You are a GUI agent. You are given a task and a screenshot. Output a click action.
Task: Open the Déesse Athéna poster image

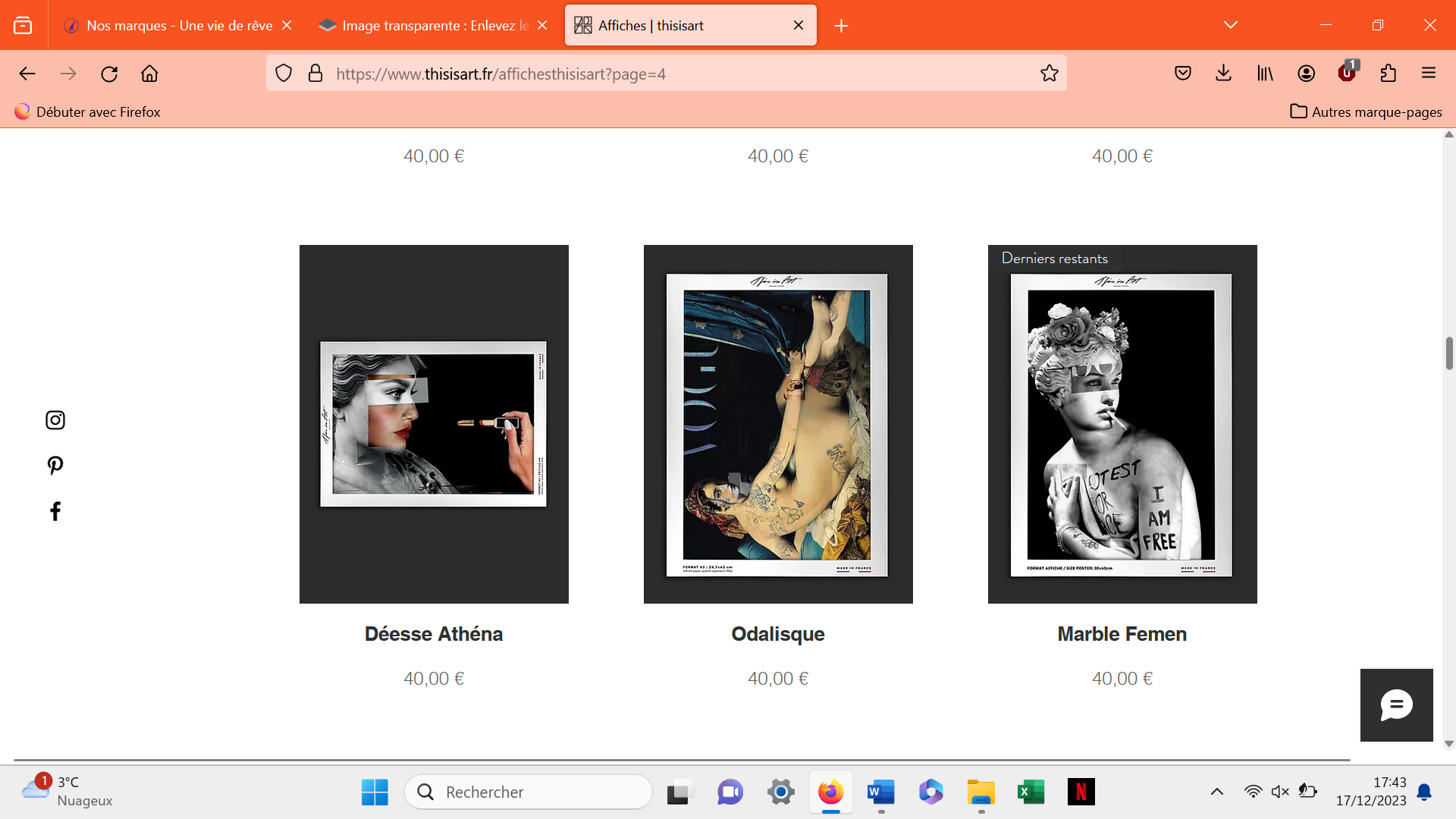coord(434,424)
